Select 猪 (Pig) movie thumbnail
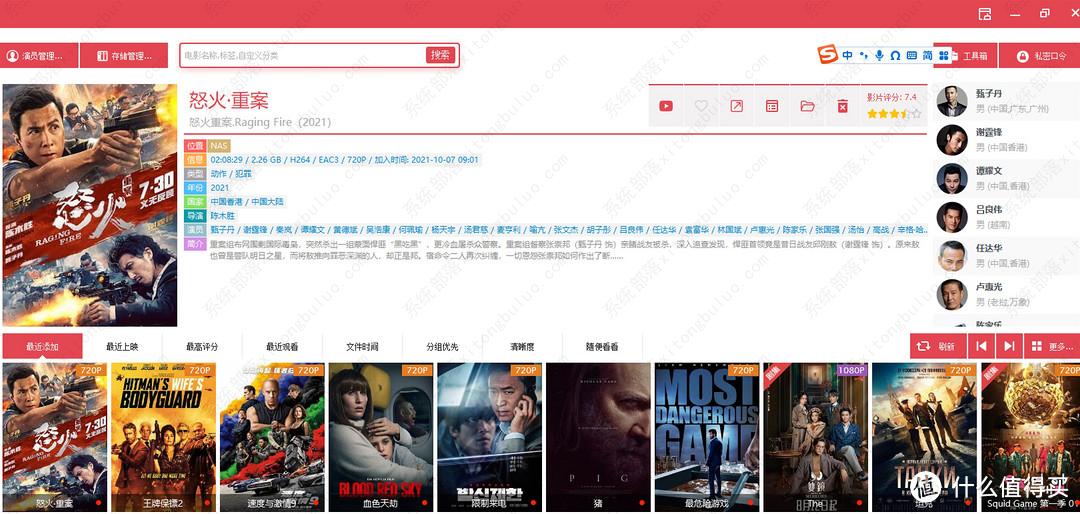The height and width of the screenshot is (514, 1080). [599, 438]
